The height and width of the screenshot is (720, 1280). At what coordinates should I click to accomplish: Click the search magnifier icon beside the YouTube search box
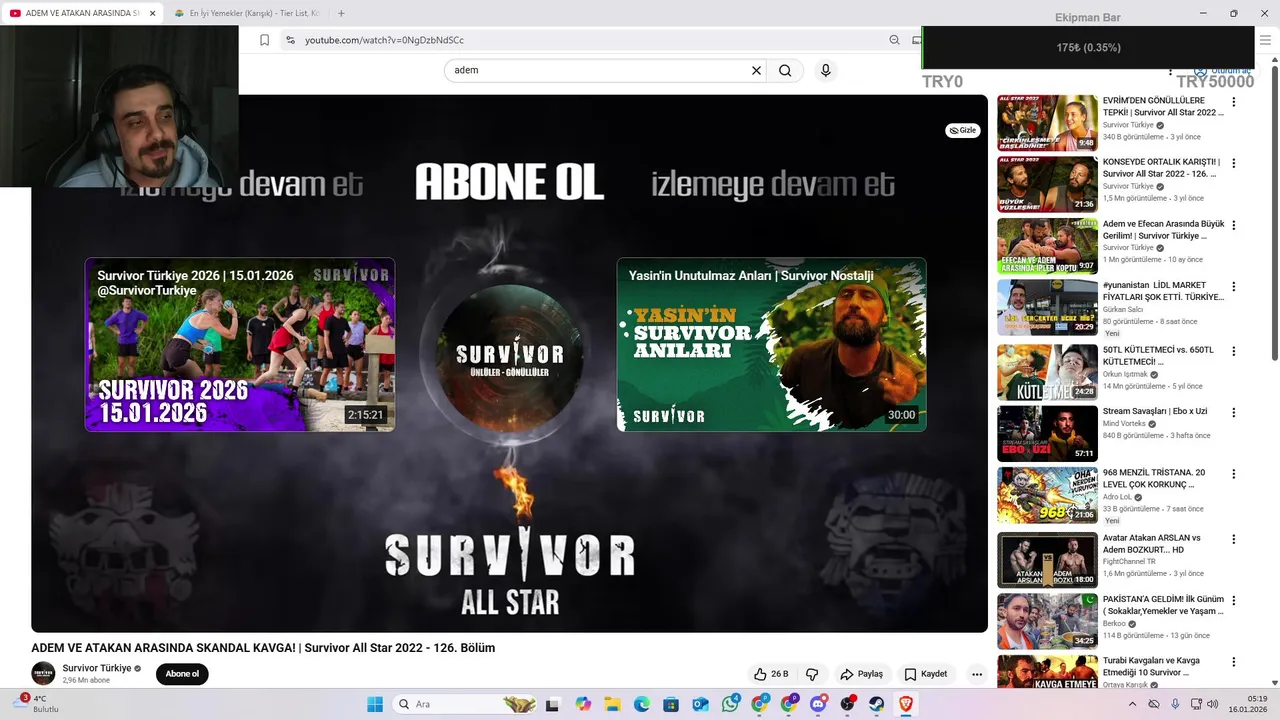coord(785,70)
